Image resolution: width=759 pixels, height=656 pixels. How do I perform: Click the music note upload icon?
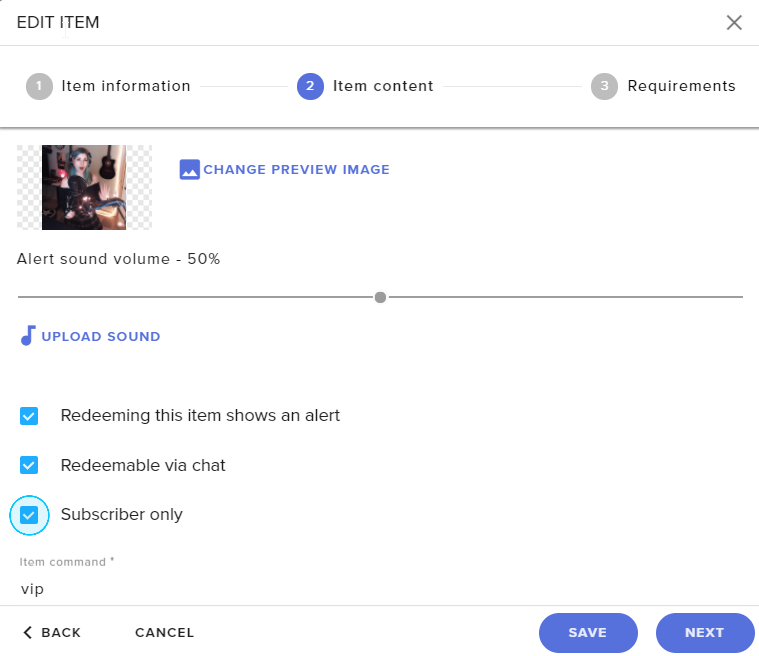(28, 336)
